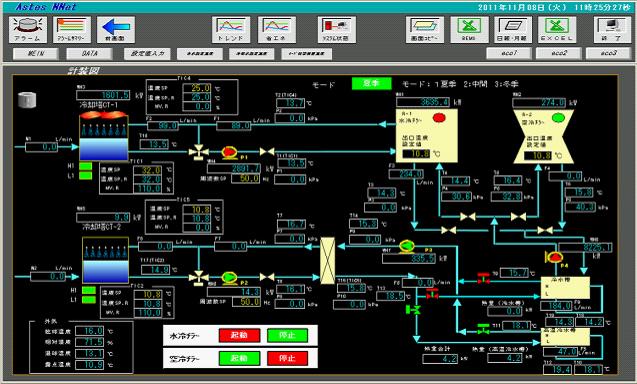Stop the 水冷チラー with the green 停止 button
The image size is (637, 384).
[287, 335]
